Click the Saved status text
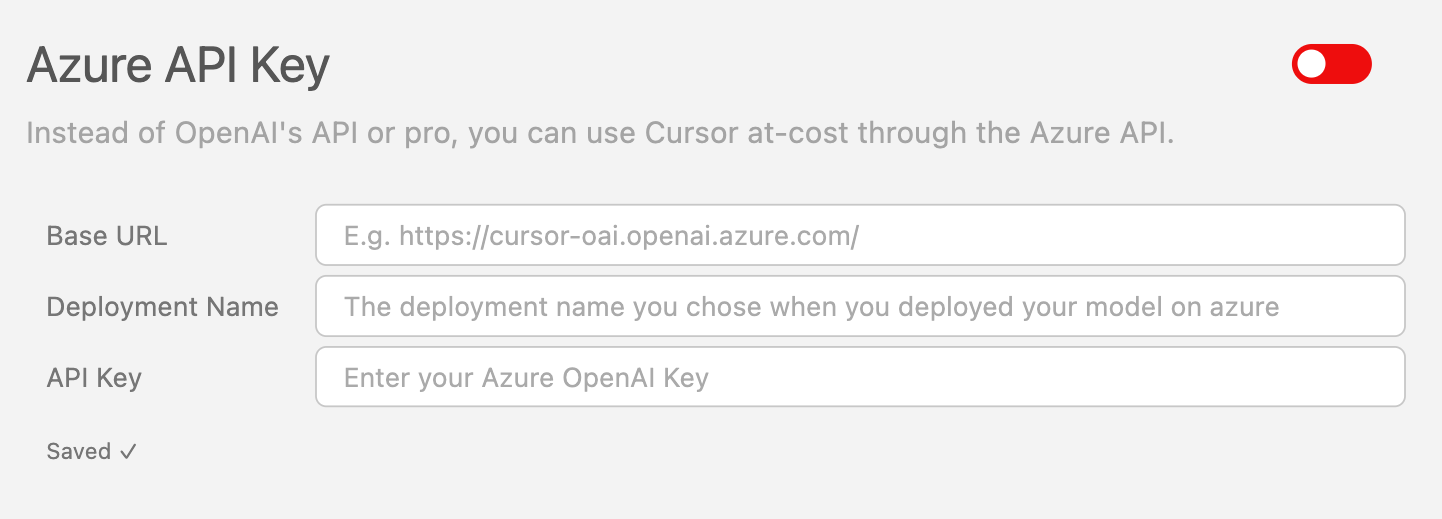Image resolution: width=1442 pixels, height=519 pixels. click(79, 452)
